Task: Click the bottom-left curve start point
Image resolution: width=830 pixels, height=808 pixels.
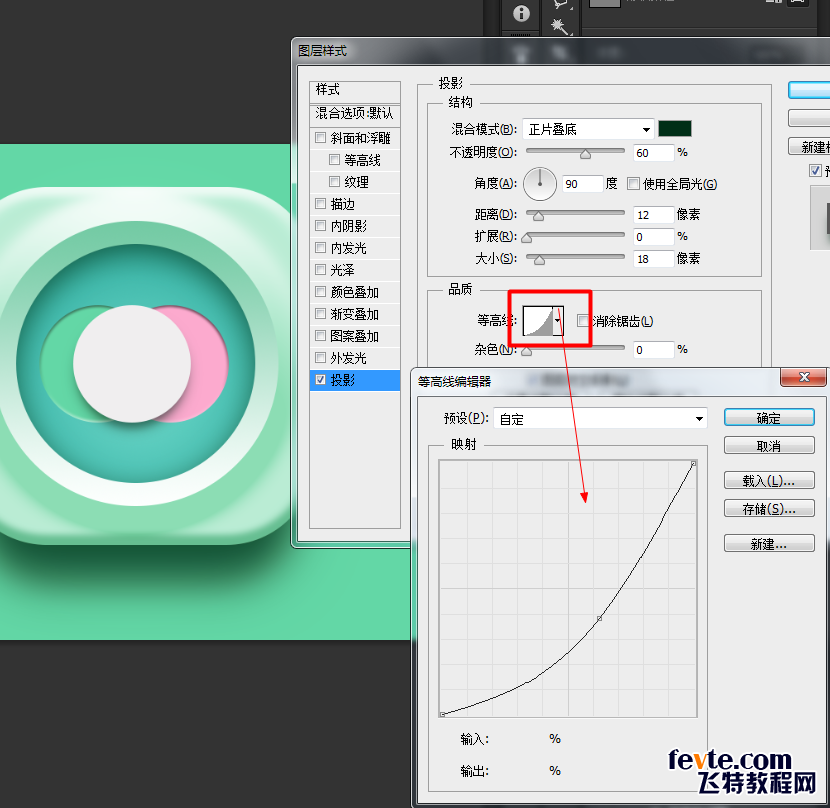Action: (x=443, y=714)
